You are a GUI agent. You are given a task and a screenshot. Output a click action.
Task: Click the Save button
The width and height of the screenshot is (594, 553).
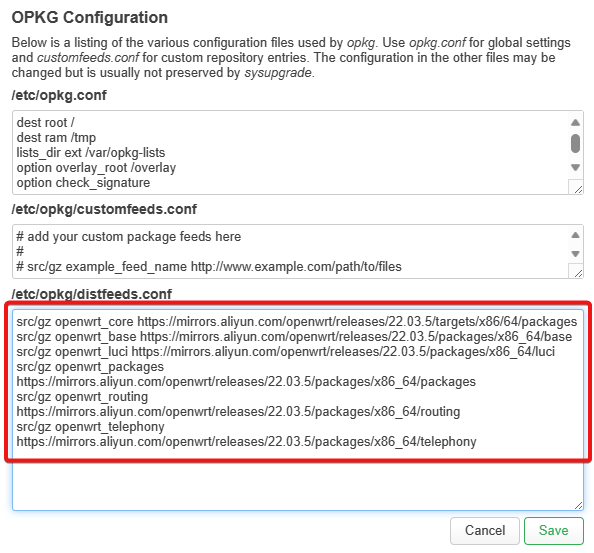[x=553, y=530]
